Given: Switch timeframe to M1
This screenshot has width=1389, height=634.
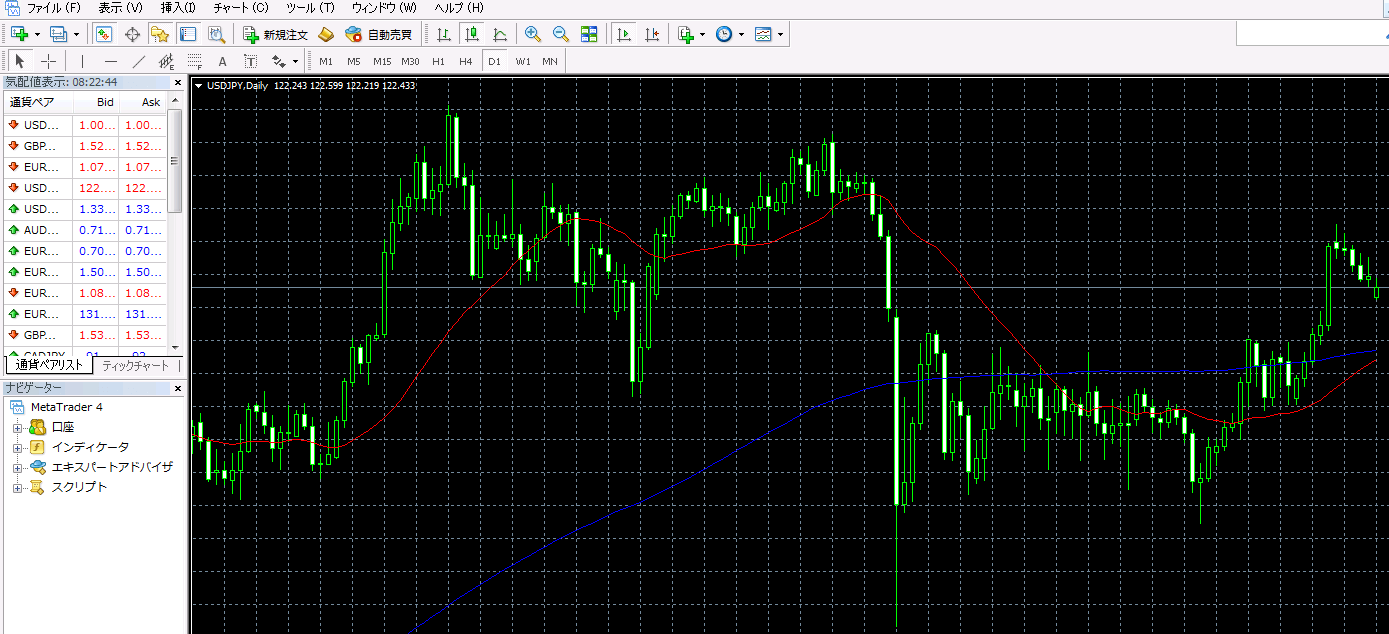Looking at the screenshot, I should (x=326, y=61).
